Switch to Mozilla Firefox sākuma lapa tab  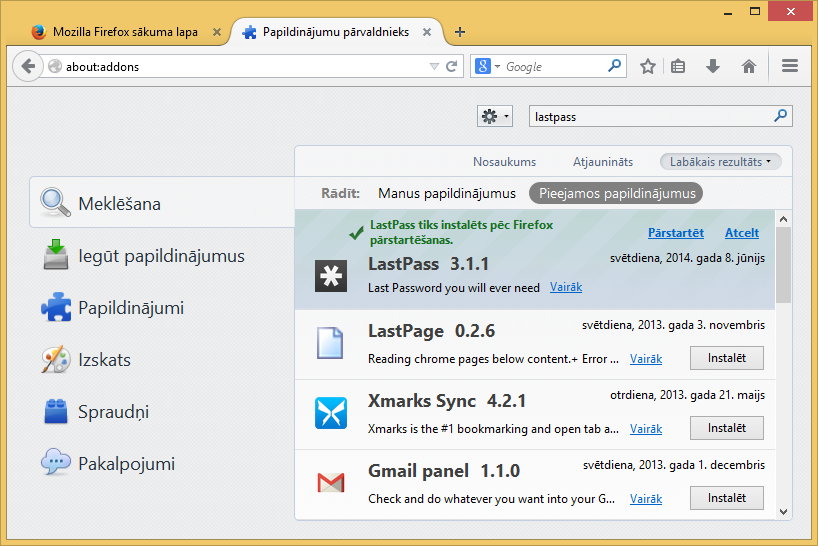coord(125,32)
